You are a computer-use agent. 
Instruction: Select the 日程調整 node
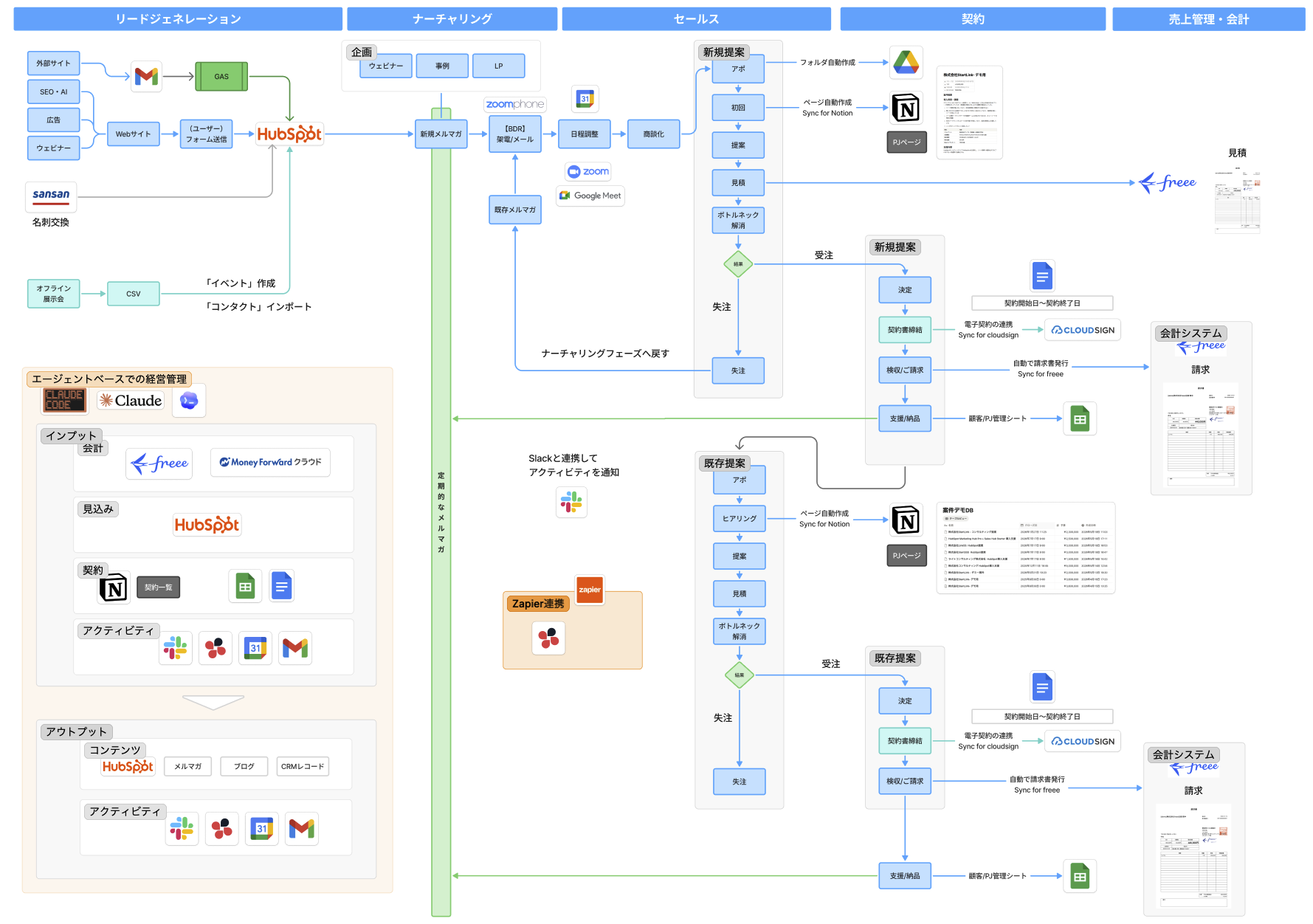(585, 134)
